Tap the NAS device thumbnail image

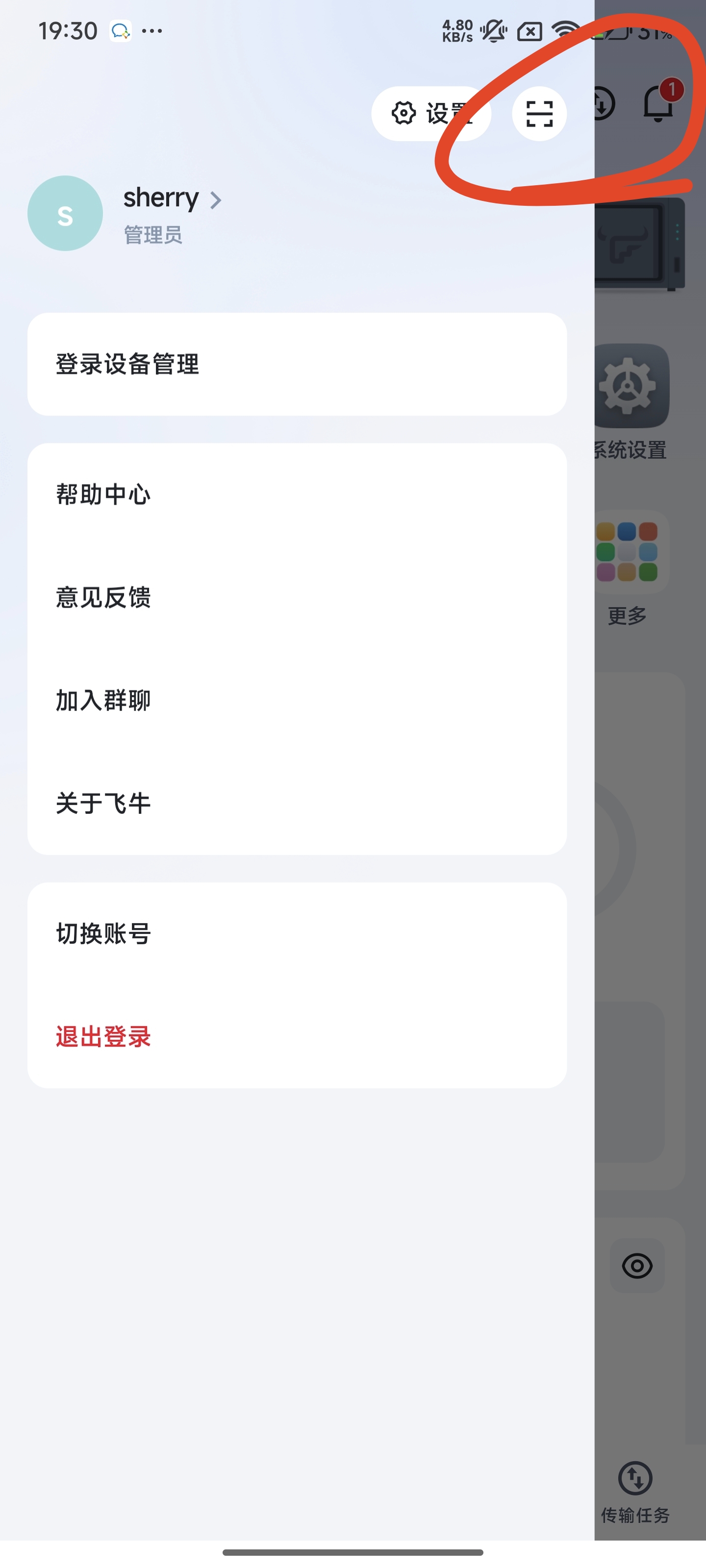(640, 244)
